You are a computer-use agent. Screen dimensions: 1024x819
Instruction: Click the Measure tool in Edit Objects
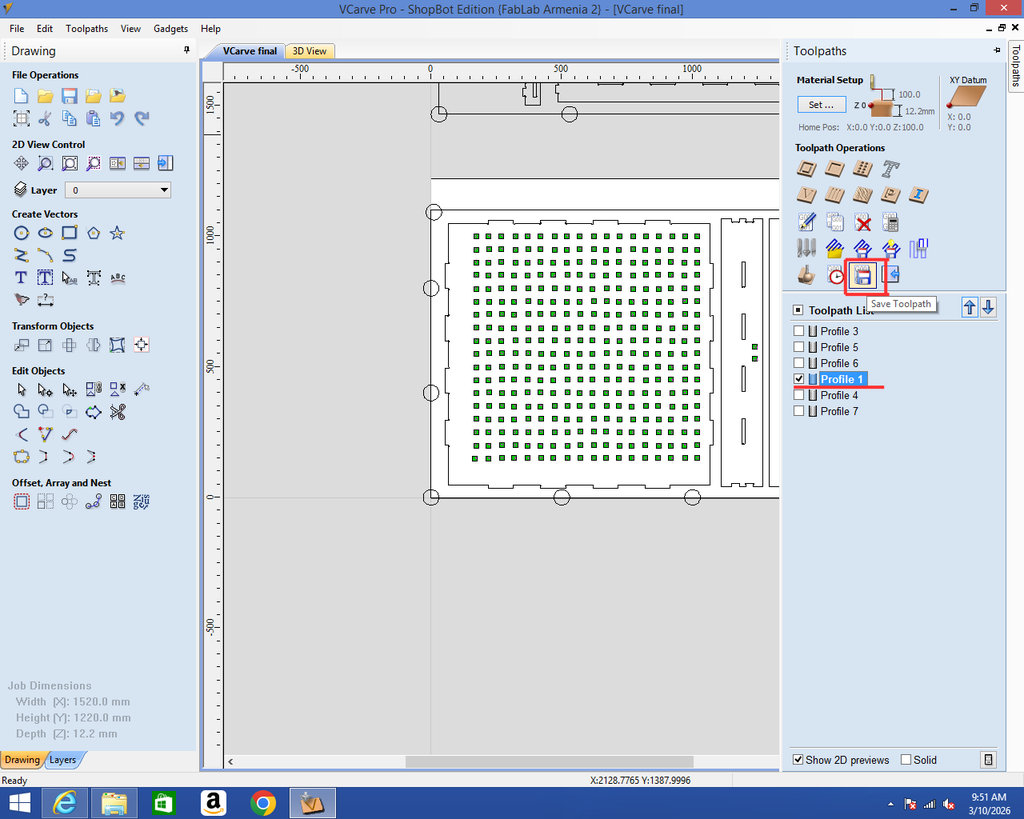tap(141, 390)
